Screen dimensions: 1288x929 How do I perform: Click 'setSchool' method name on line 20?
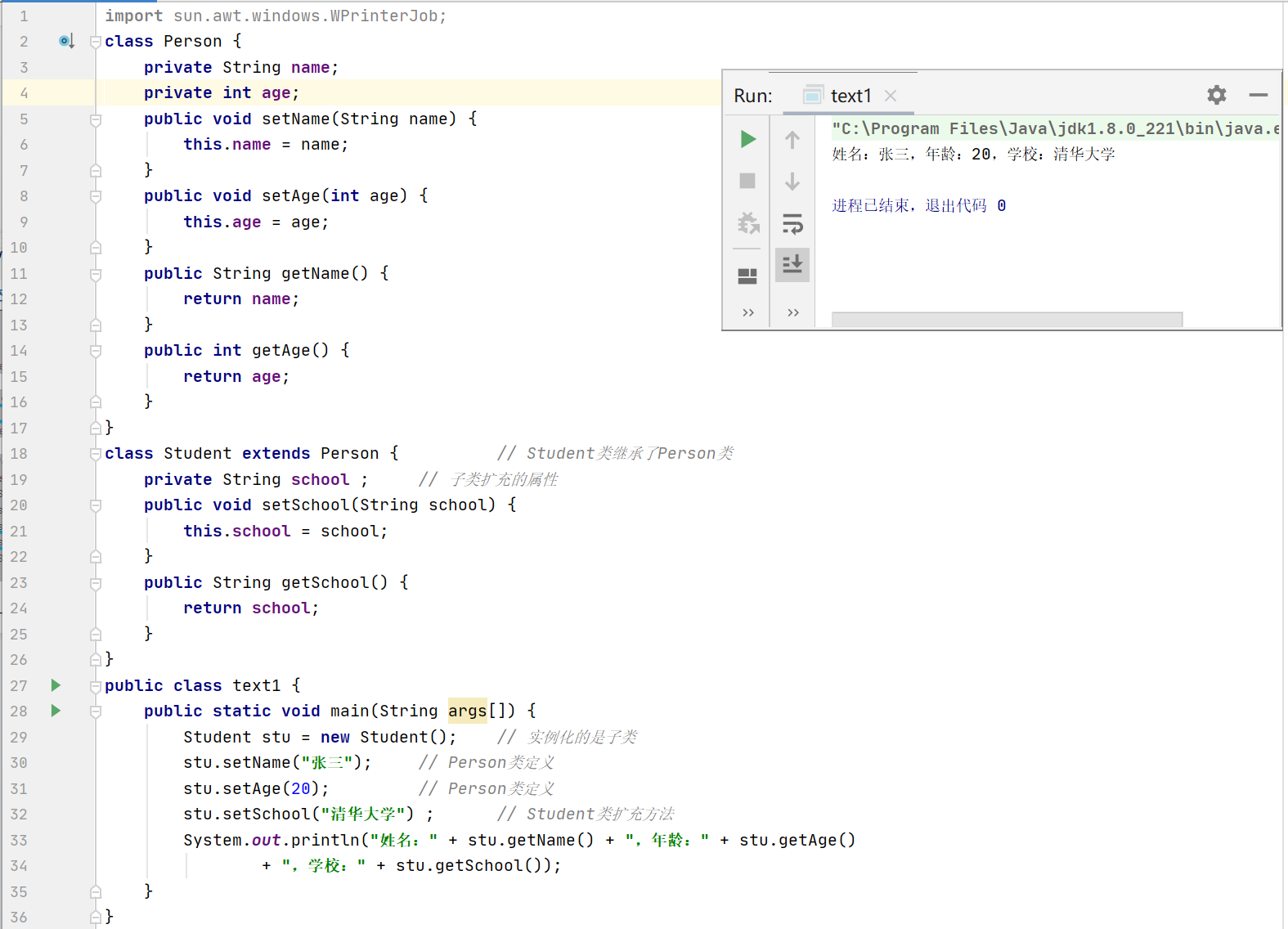(305, 505)
